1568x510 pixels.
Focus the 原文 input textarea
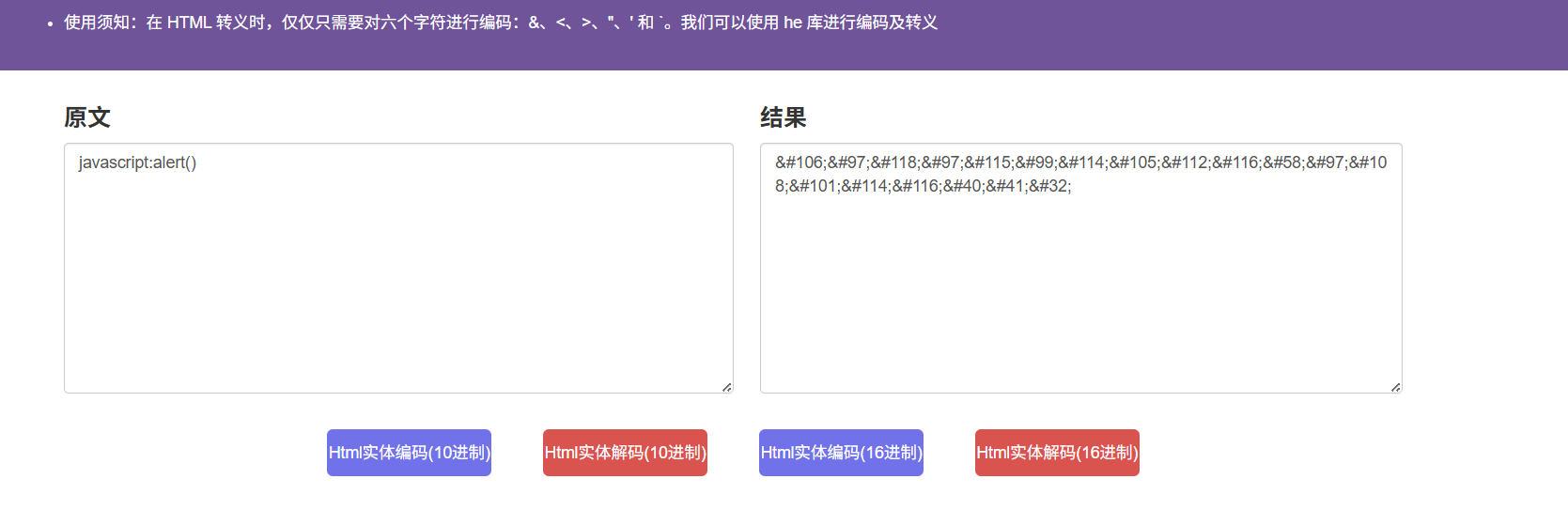coord(398,268)
